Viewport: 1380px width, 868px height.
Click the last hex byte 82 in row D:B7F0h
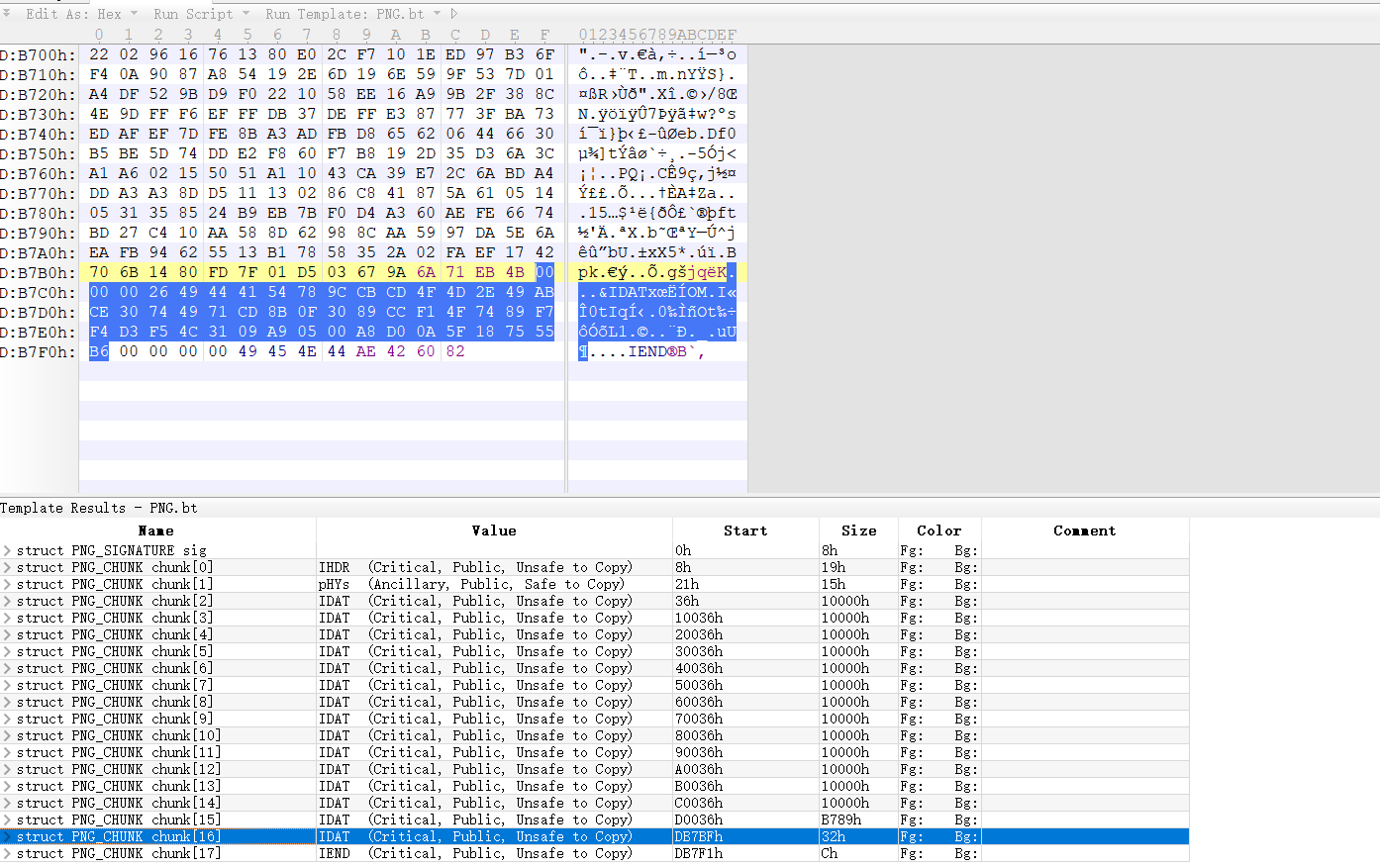click(455, 352)
